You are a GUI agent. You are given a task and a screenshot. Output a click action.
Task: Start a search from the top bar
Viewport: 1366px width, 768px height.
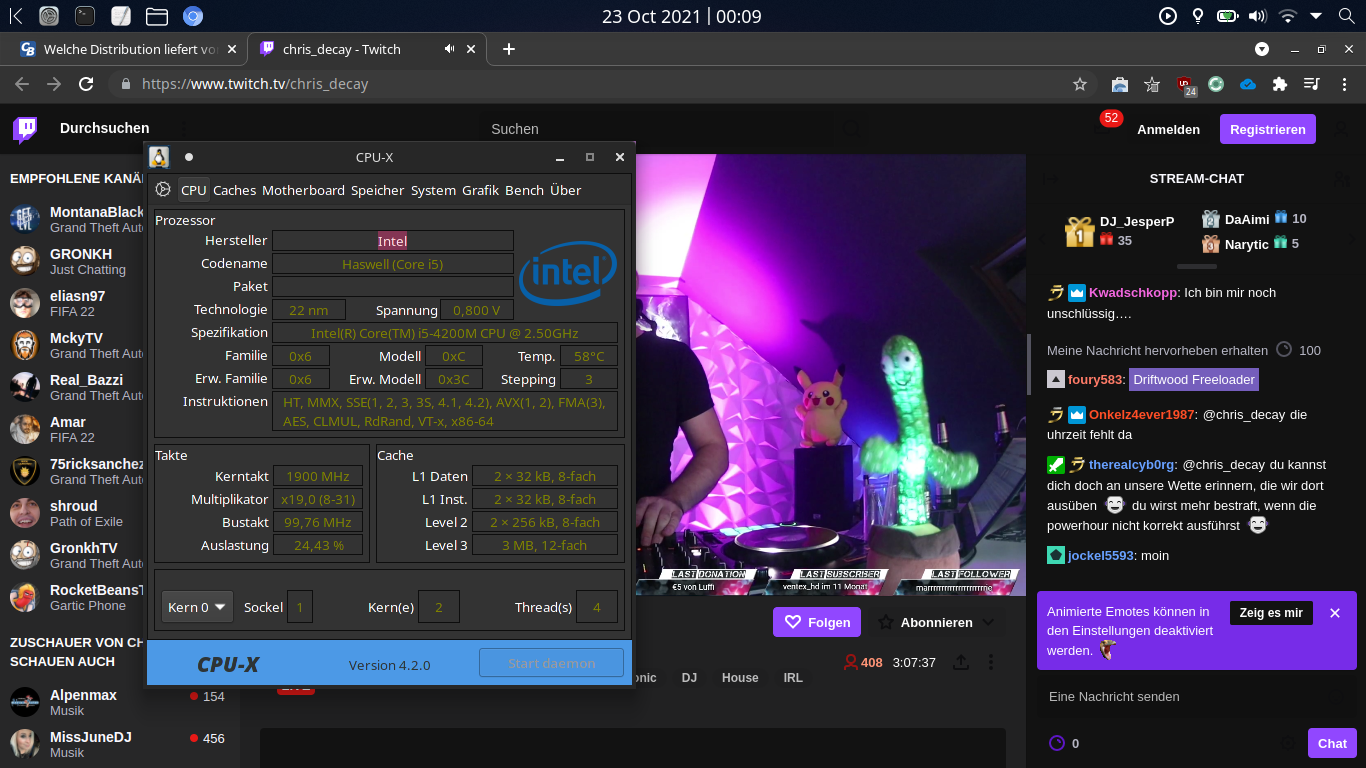(x=1346, y=16)
